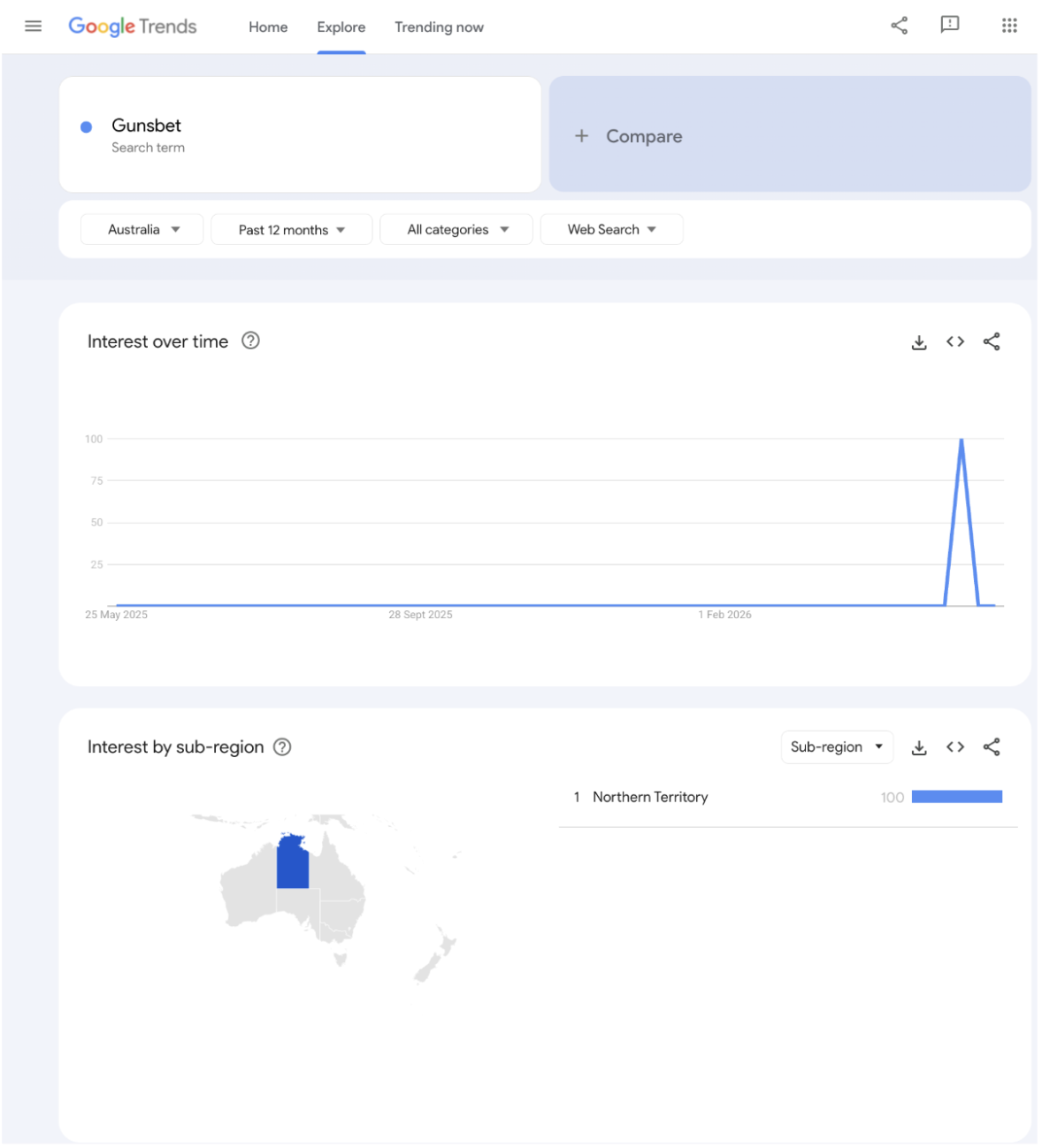Viewport: 1042px width, 1148px height.
Task: Open the Australia region dropdown
Action: pos(142,229)
